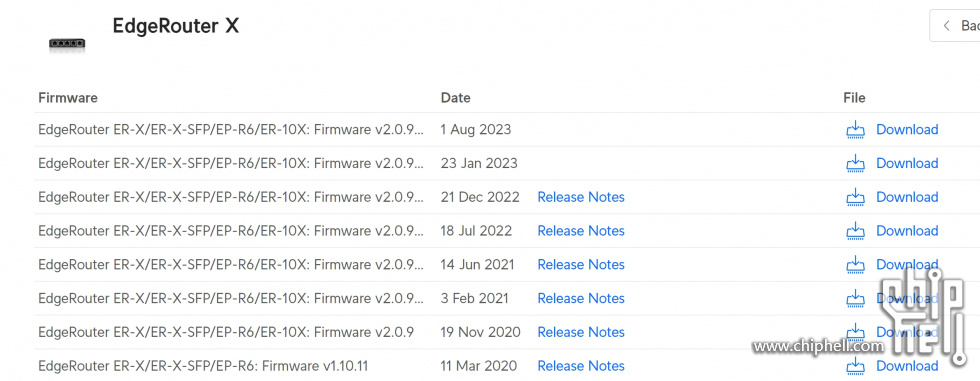Click download icon for 11 Mar 2020 firmware
Viewport: 980px width, 381px height.
pos(855,366)
